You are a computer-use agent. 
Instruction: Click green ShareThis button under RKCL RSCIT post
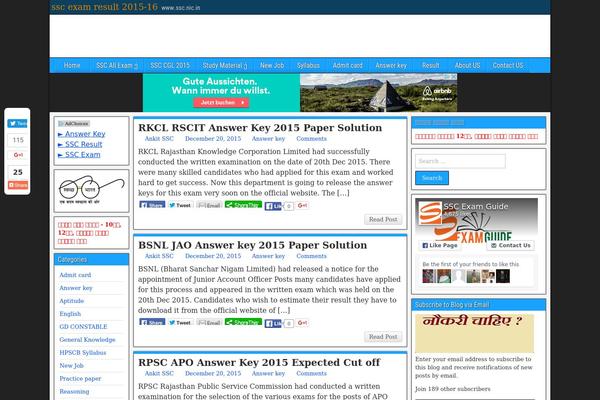tap(243, 205)
